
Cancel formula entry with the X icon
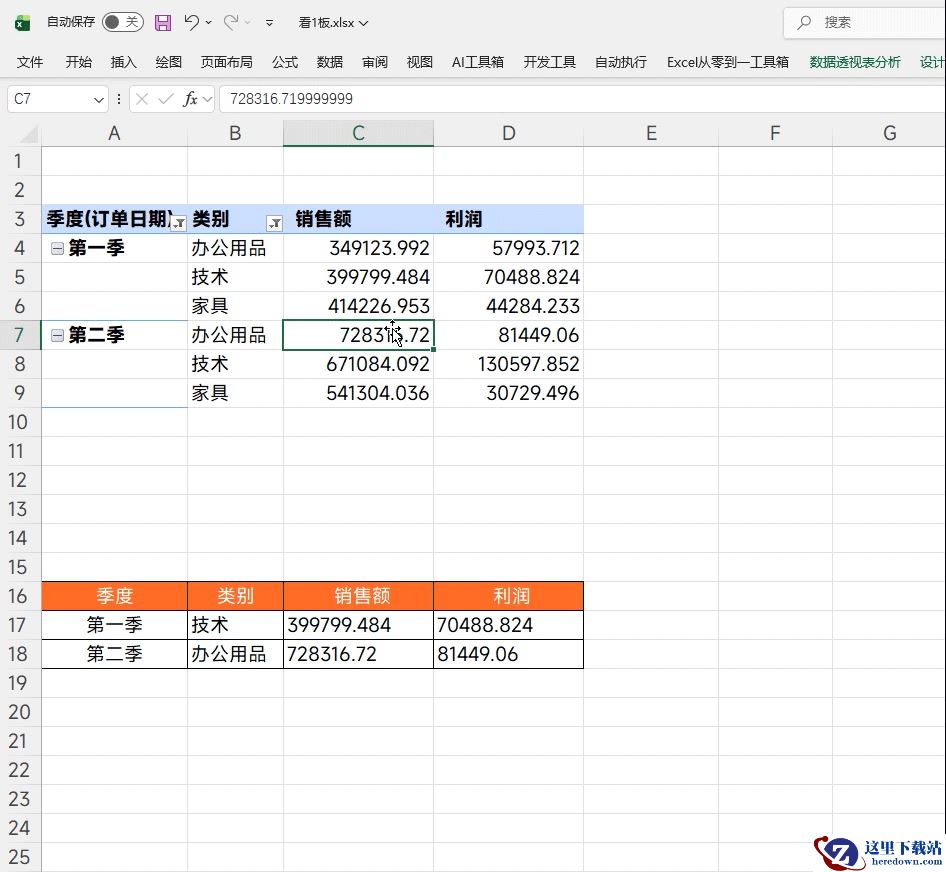point(142,99)
